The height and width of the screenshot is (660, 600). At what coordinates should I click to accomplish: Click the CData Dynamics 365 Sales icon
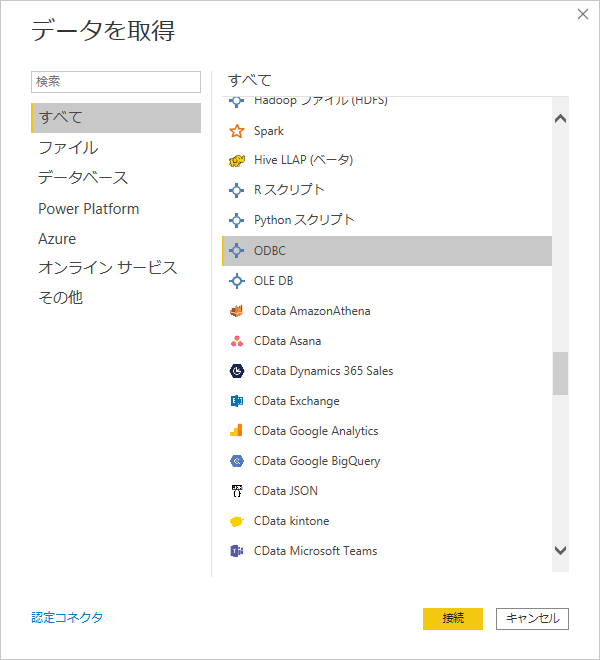(237, 371)
